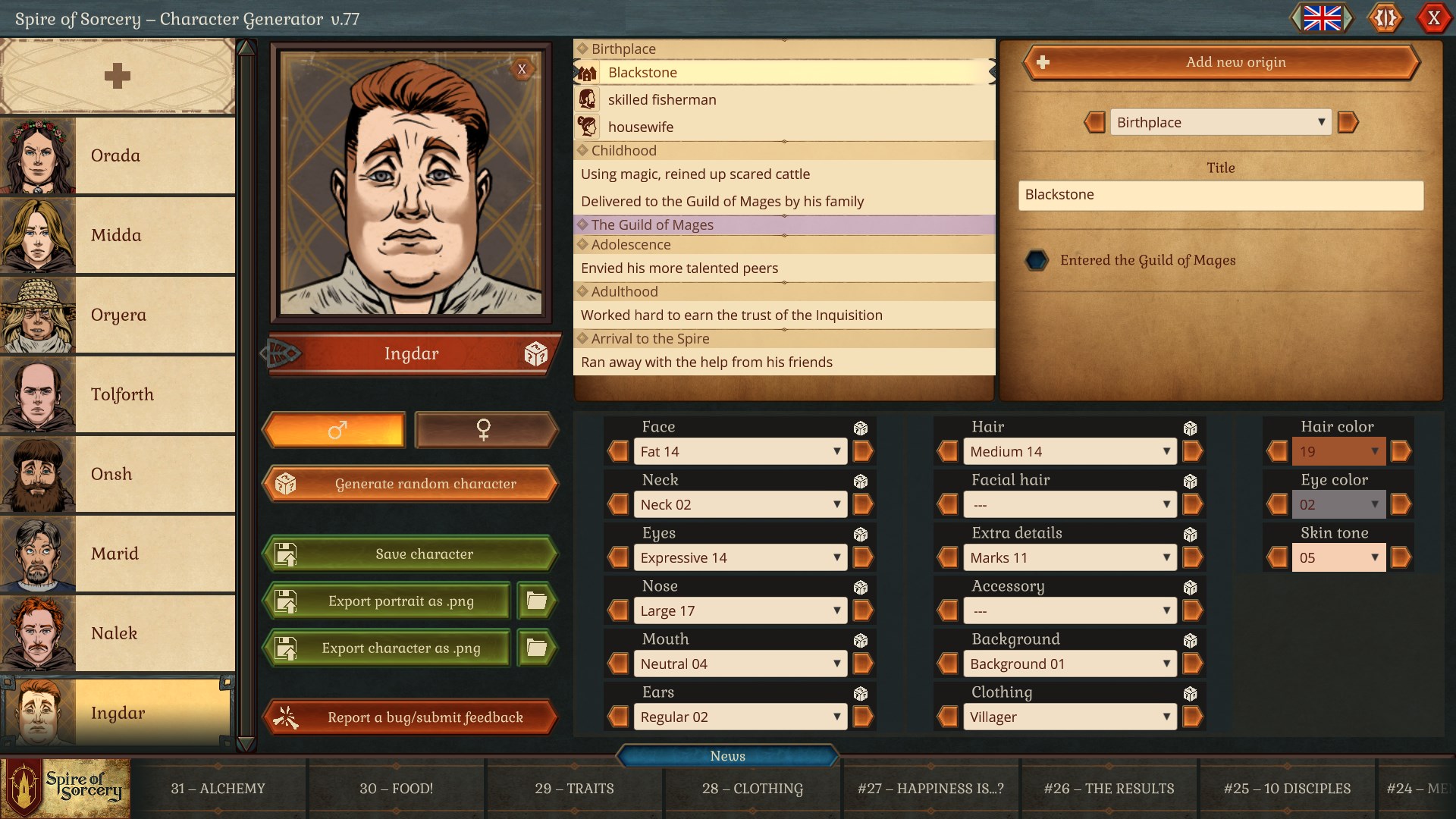This screenshot has width=1456, height=819.
Task: Open the Birthplace origin type dropdown
Action: (1219, 122)
